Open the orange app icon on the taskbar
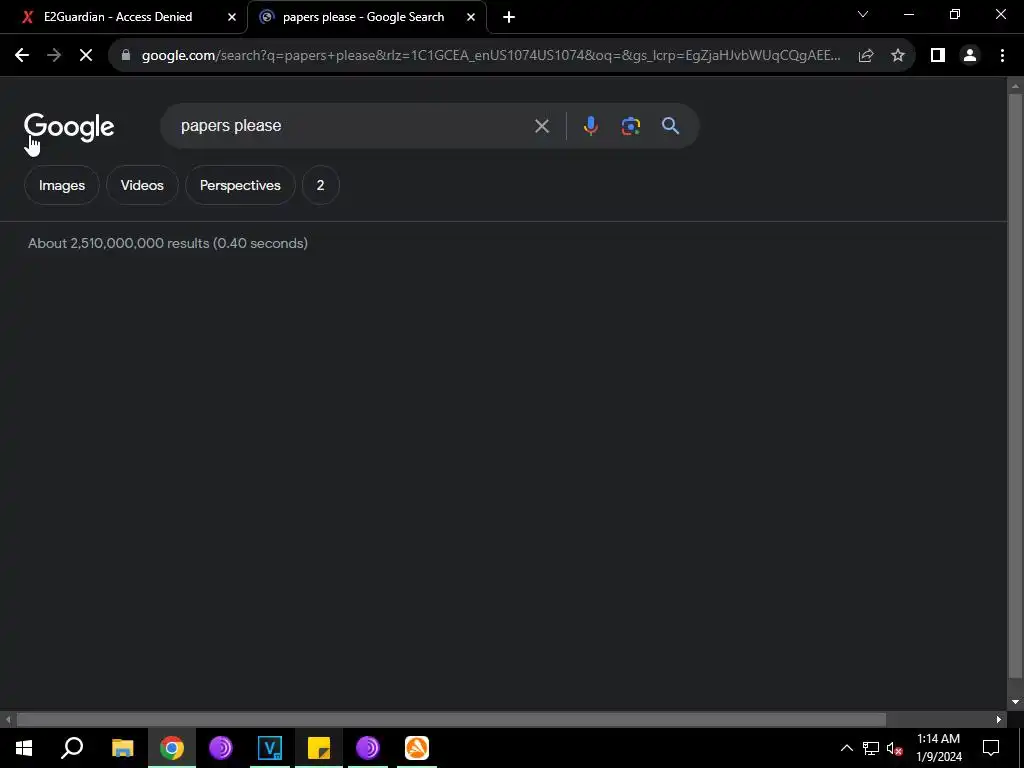 coord(417,748)
